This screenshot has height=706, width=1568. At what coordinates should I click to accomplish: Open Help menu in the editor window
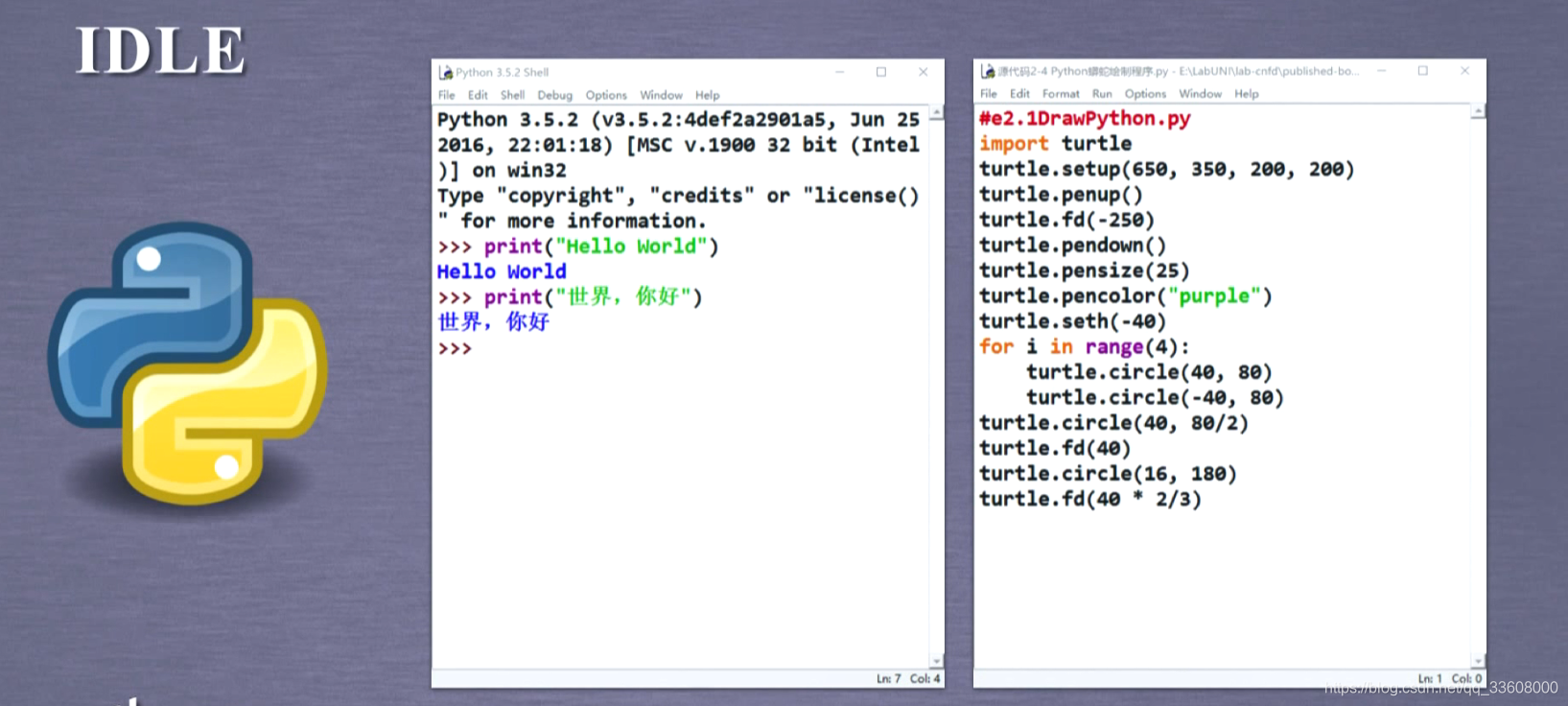point(1246,94)
